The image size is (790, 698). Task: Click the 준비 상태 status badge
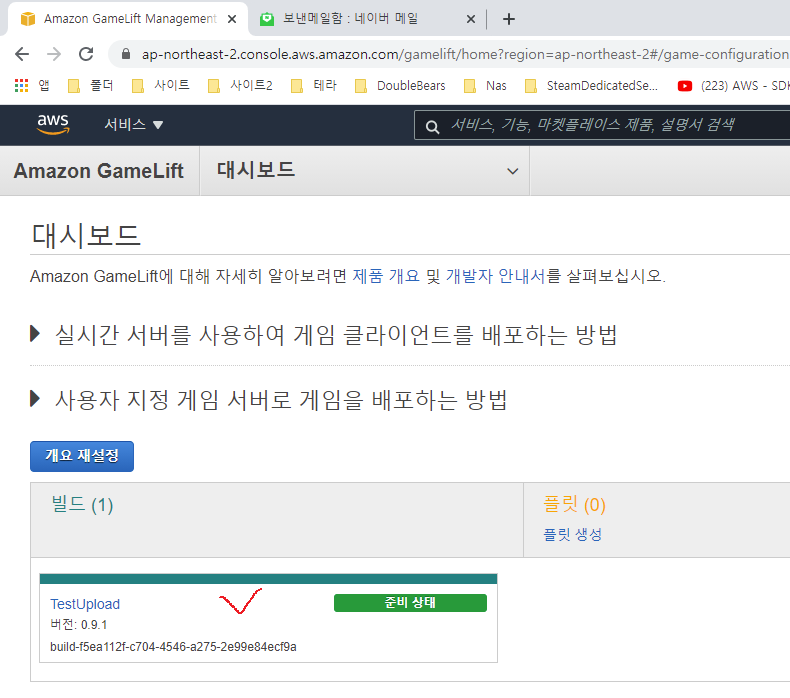(410, 603)
